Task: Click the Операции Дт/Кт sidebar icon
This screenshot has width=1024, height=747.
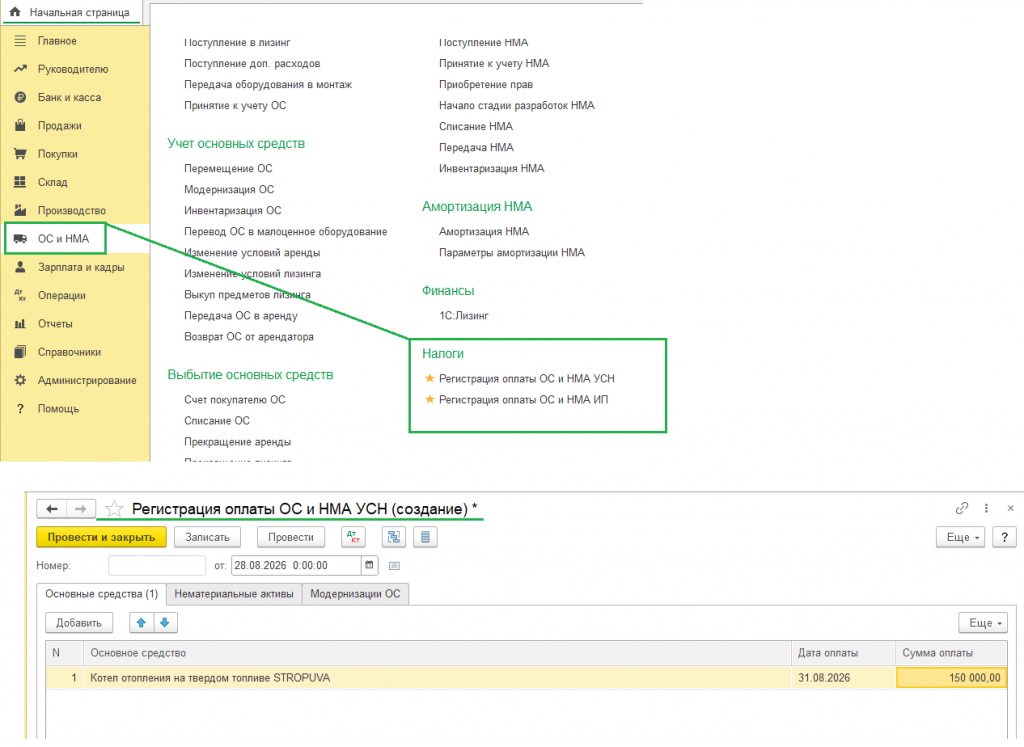Action: pyautogui.click(x=20, y=295)
